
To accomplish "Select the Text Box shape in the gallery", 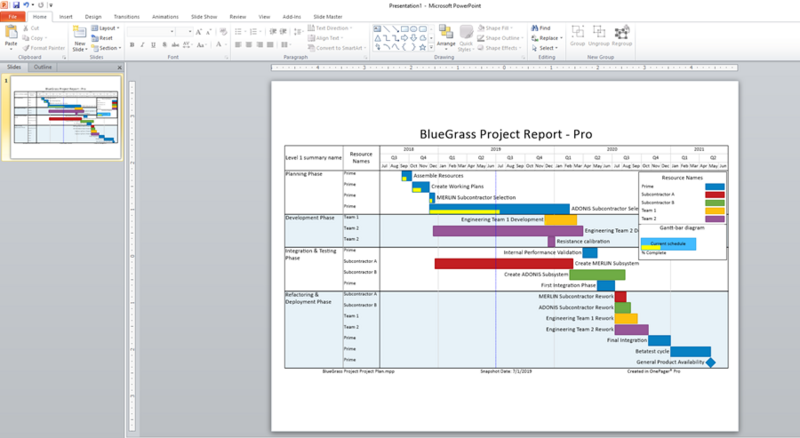I will (377, 29).
